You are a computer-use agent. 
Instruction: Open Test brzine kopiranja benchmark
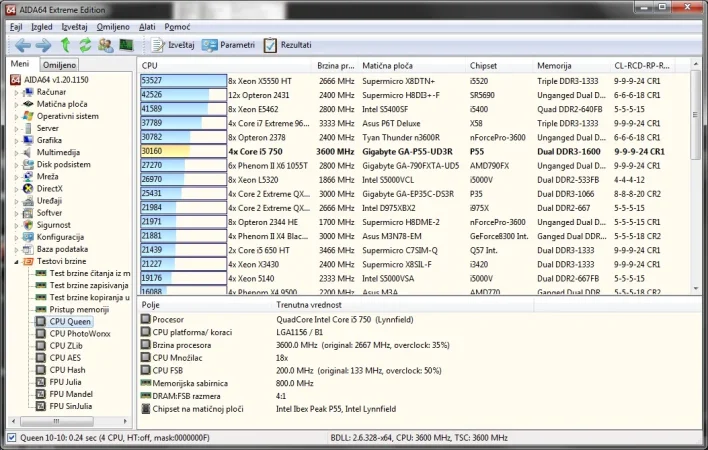[x=89, y=297]
